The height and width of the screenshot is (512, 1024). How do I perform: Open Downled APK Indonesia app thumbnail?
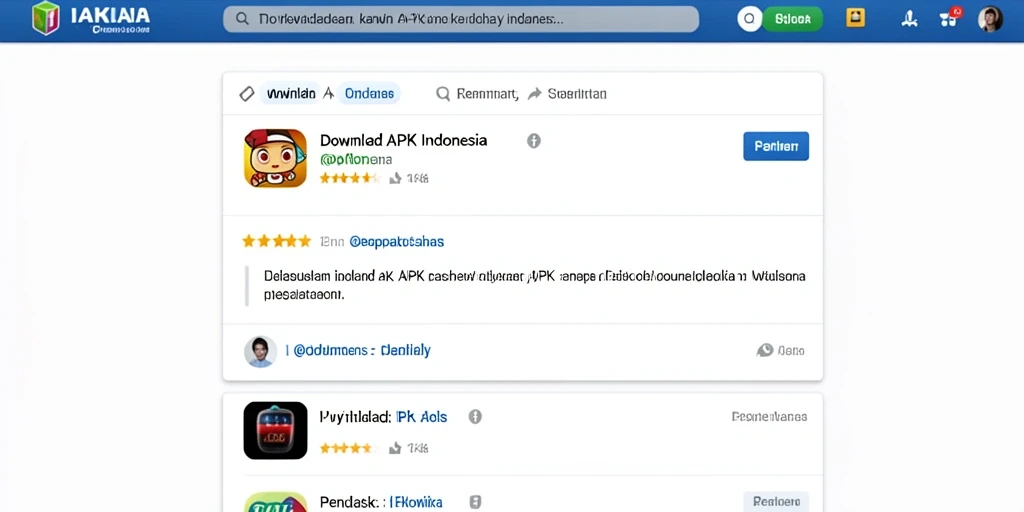[x=275, y=158]
